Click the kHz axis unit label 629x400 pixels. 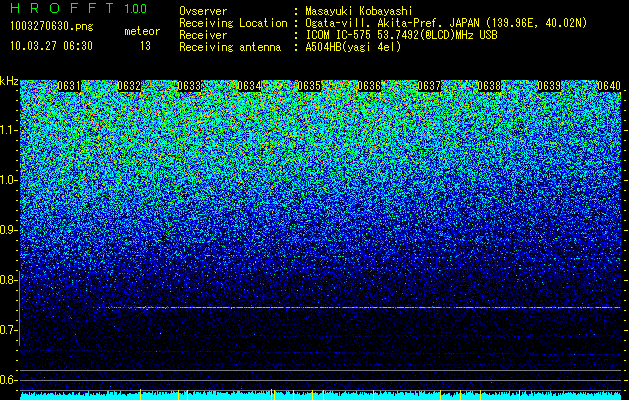(9, 81)
